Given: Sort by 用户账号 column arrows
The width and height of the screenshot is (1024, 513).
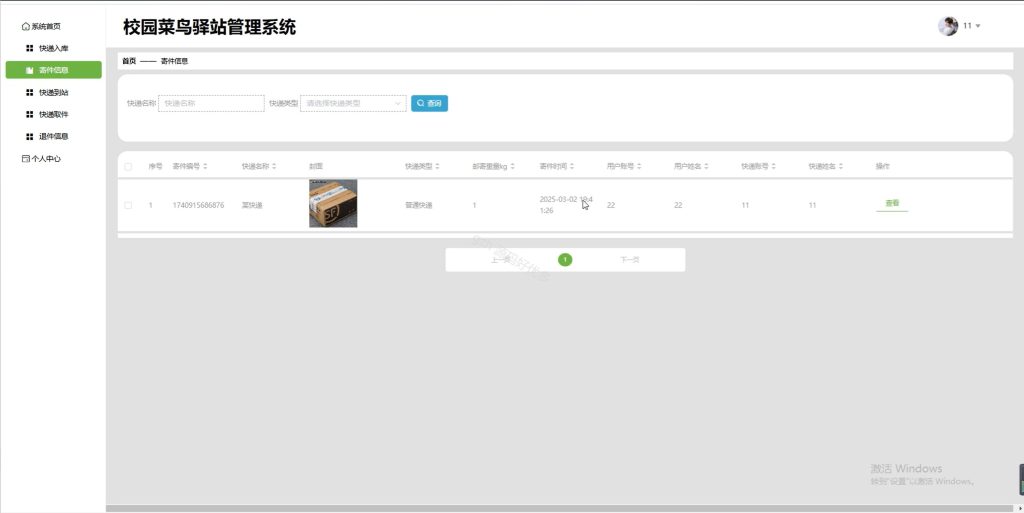Looking at the screenshot, I should 639,166.
